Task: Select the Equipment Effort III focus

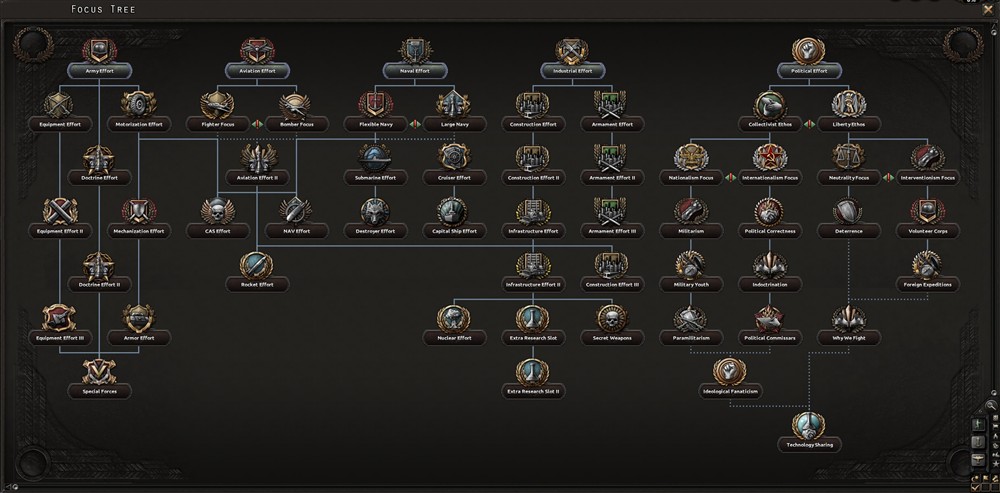Action: pos(59,318)
